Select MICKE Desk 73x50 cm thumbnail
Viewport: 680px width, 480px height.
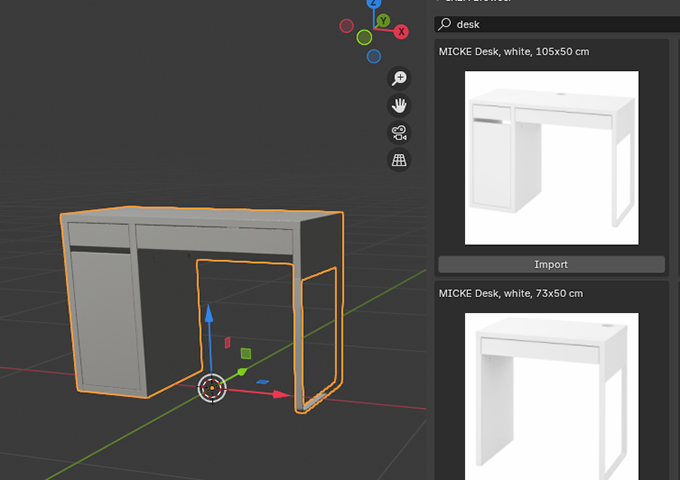(x=552, y=396)
